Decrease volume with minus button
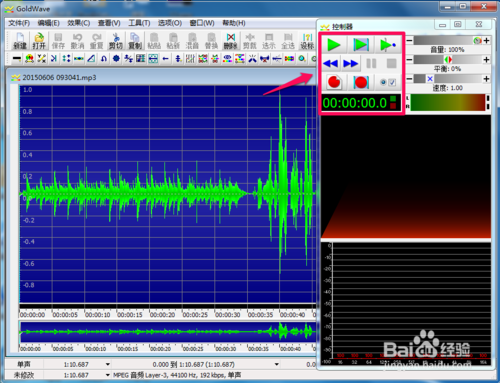The height and width of the screenshot is (383, 500). click(x=410, y=40)
